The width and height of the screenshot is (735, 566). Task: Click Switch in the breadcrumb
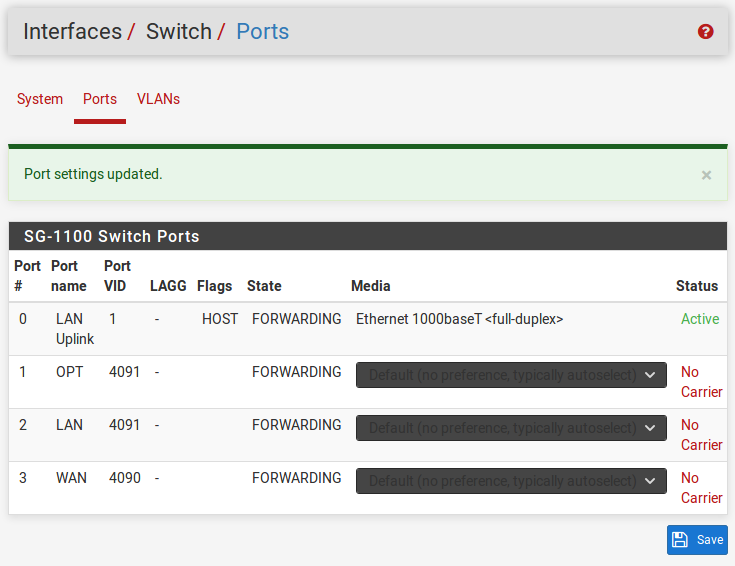tap(178, 32)
